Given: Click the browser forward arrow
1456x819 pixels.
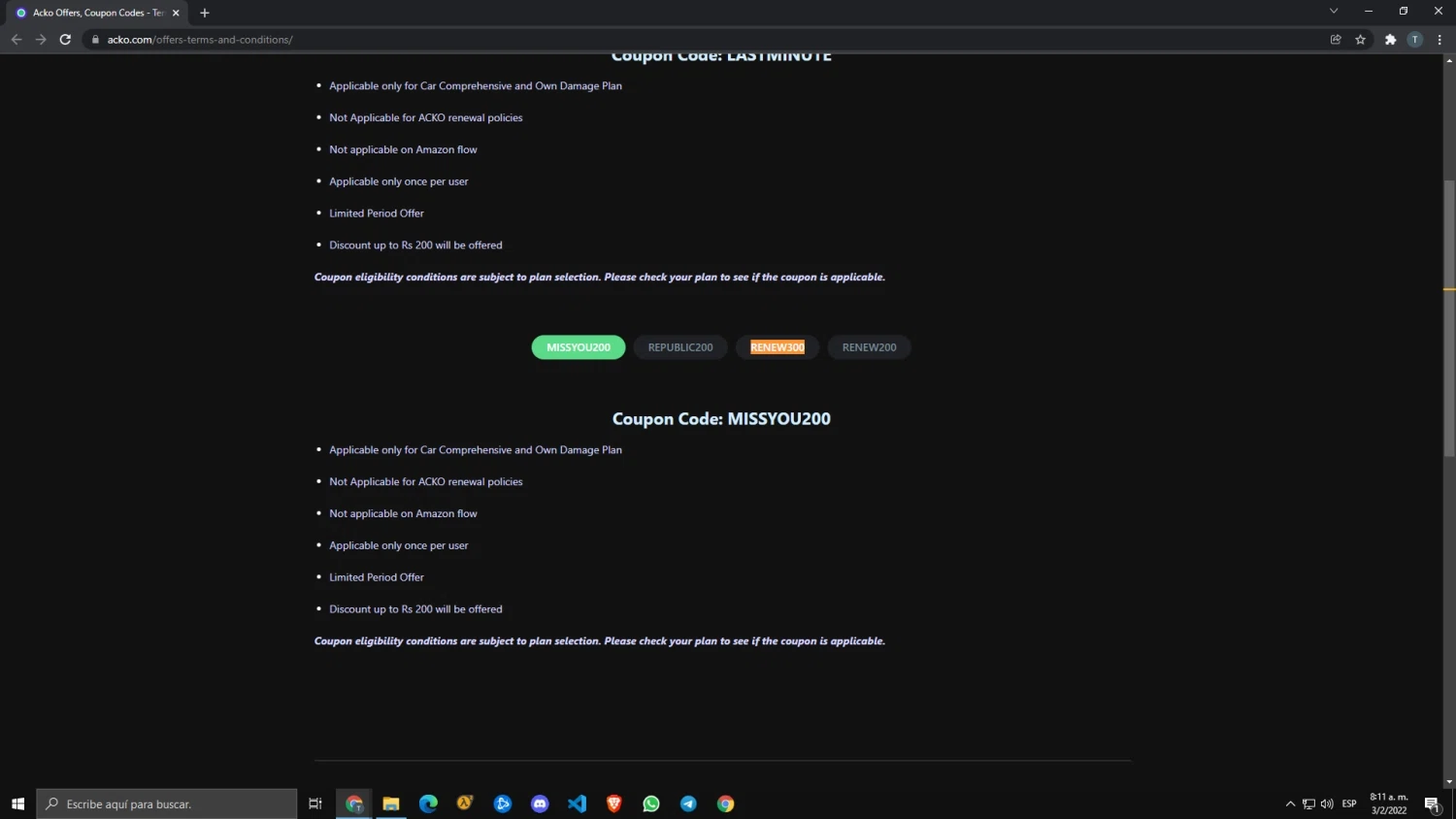Looking at the screenshot, I should tap(41, 40).
